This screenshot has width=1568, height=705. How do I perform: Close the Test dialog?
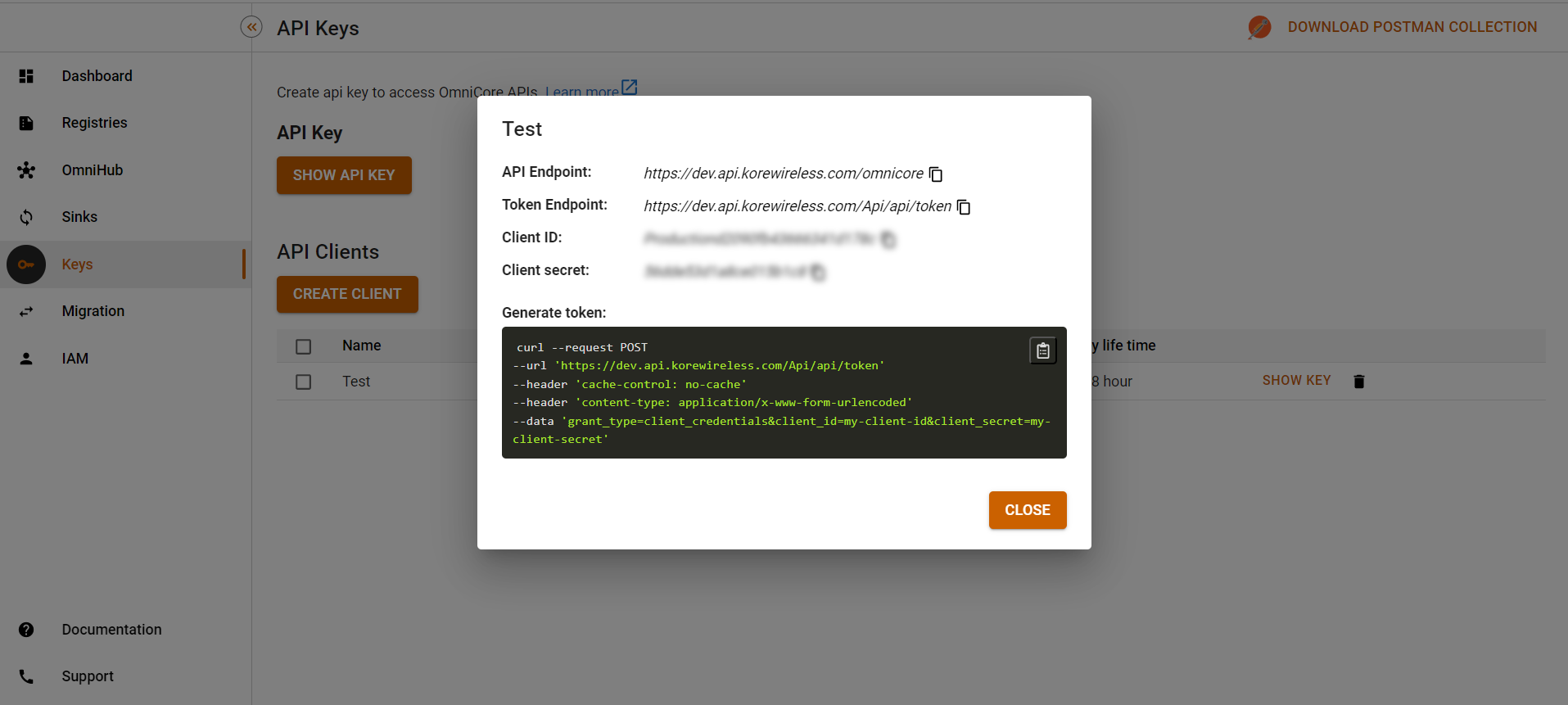coord(1028,510)
